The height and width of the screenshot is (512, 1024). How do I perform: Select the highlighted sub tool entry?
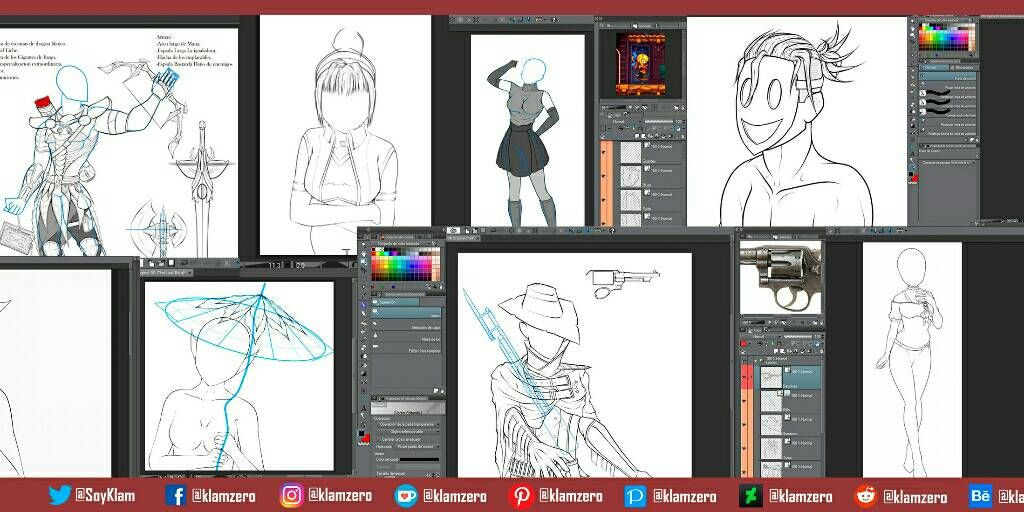tap(408, 314)
